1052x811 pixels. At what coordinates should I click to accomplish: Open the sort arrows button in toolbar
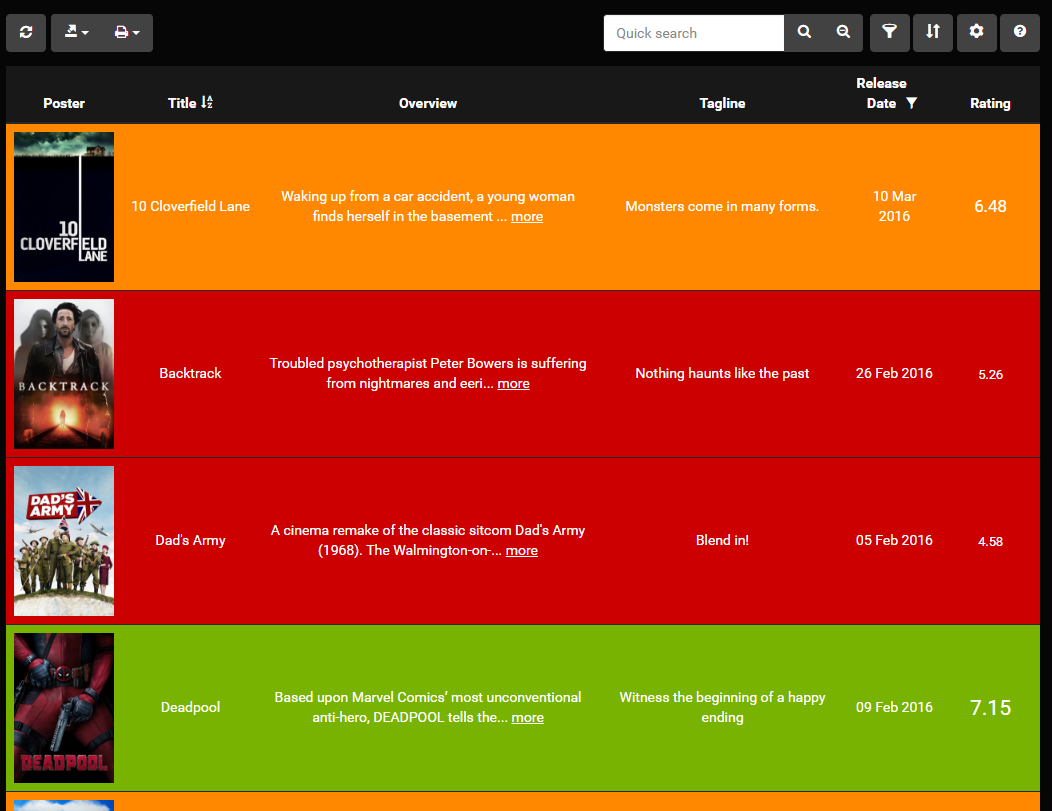click(x=933, y=33)
